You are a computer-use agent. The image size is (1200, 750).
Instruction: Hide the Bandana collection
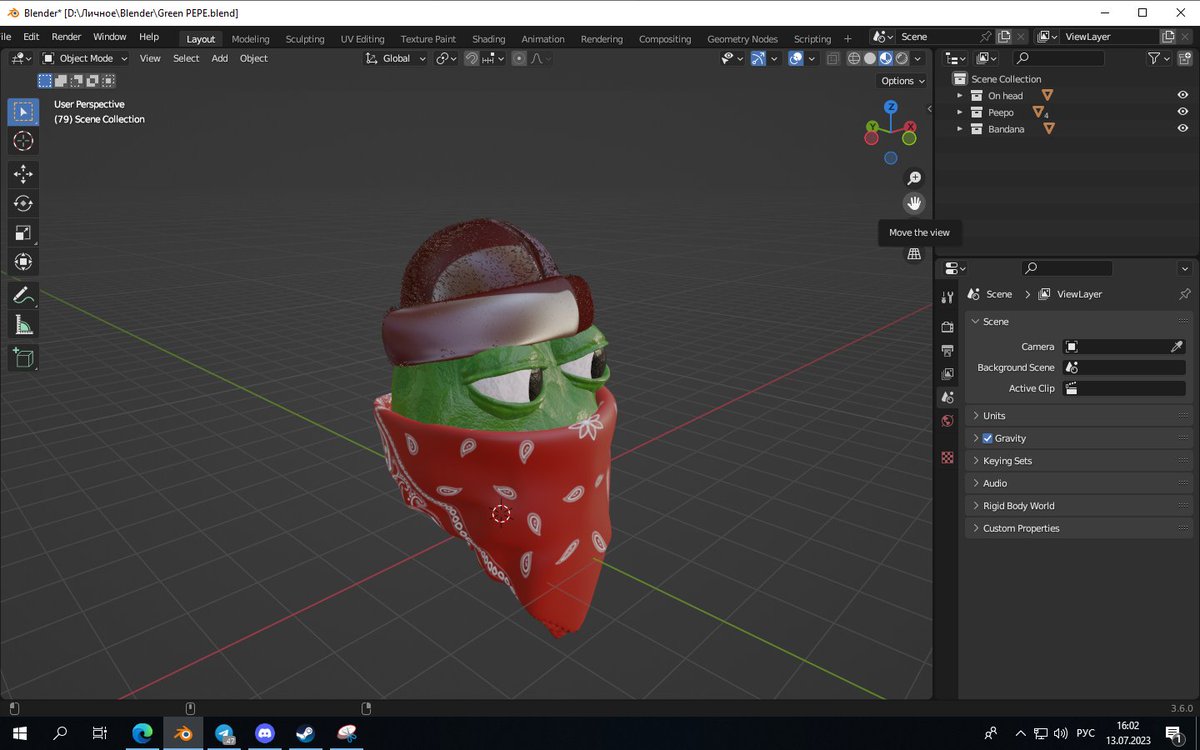tap(1182, 129)
